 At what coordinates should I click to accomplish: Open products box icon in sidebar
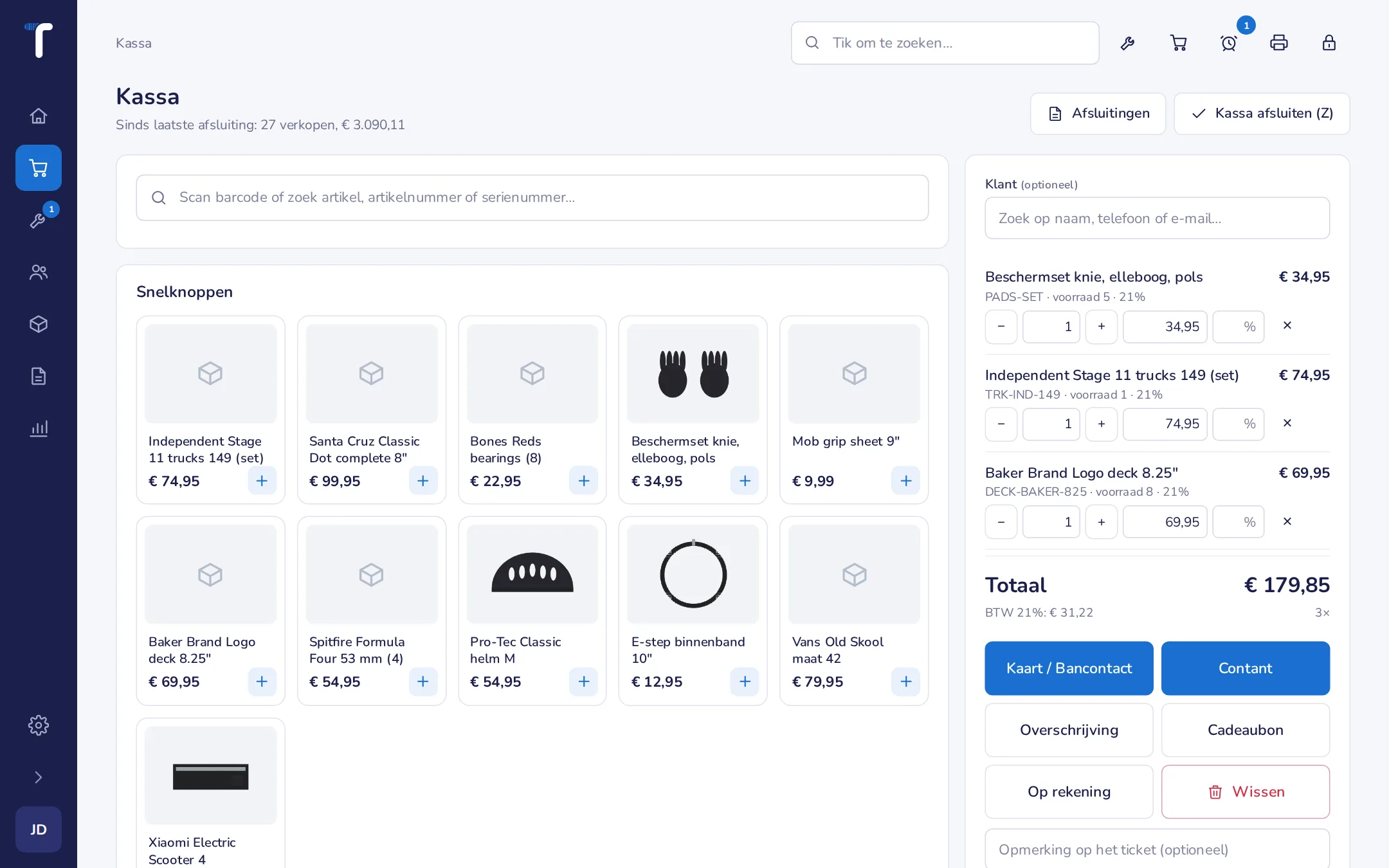(39, 324)
